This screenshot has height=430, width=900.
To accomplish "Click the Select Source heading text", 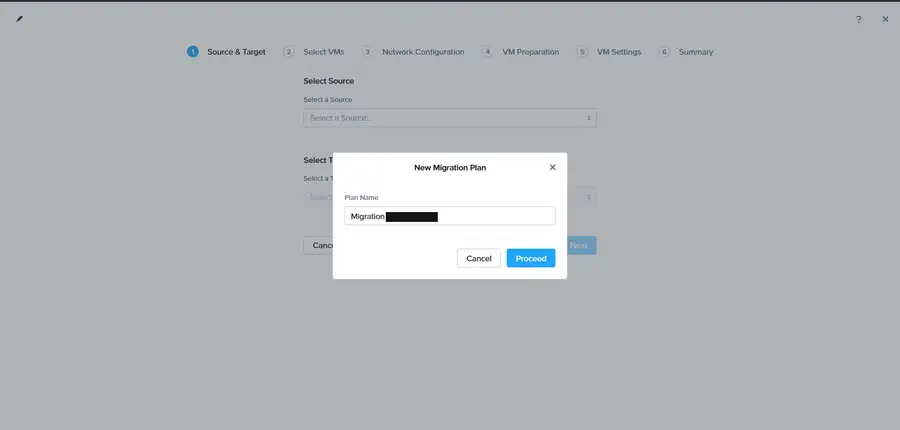I will pyautogui.click(x=329, y=81).
